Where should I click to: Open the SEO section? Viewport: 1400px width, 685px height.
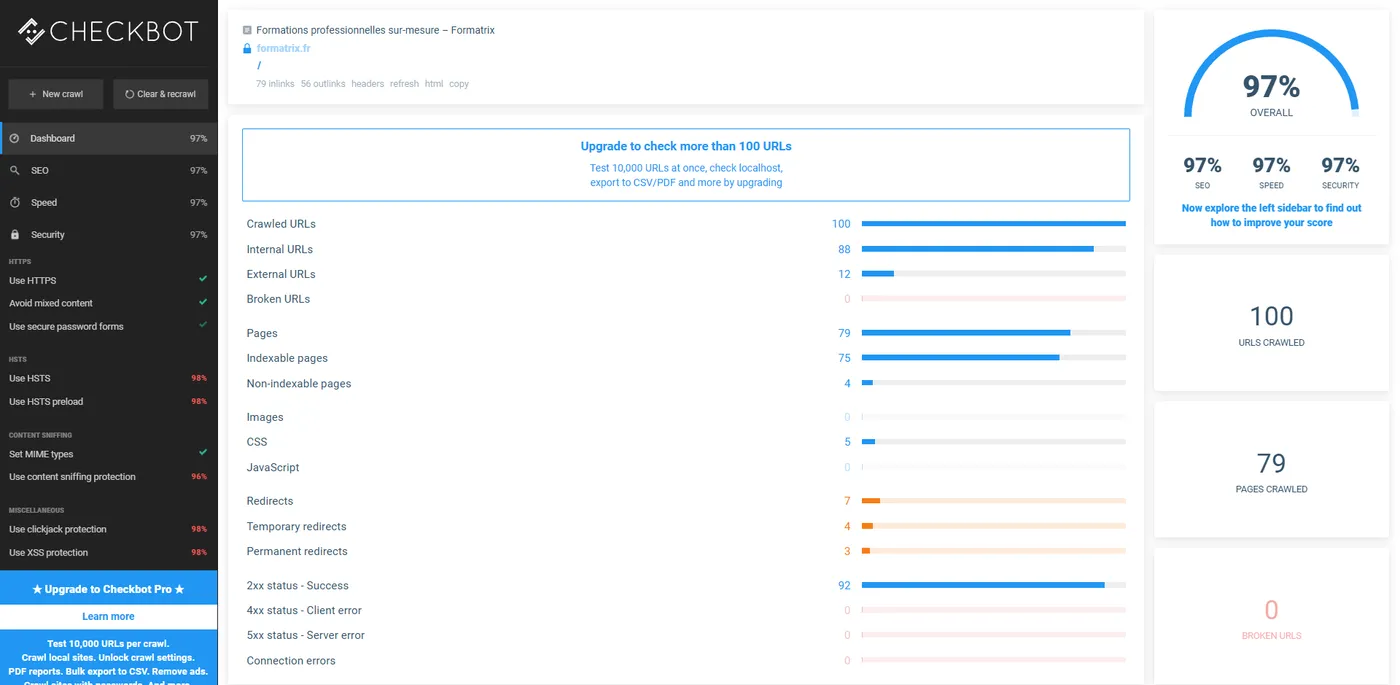(x=108, y=171)
